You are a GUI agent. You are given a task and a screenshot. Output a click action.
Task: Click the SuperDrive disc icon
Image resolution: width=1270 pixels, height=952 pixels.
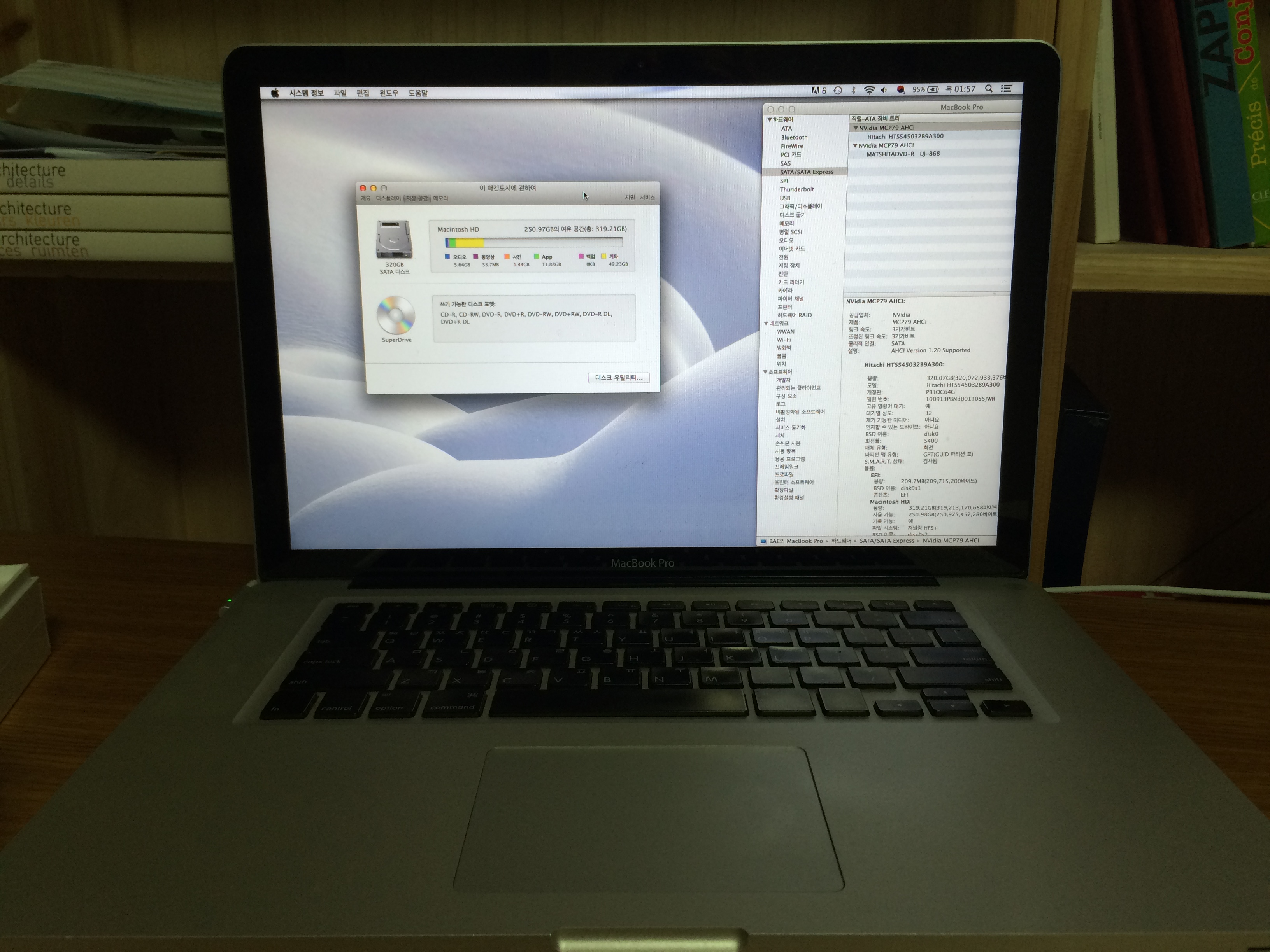click(x=396, y=315)
